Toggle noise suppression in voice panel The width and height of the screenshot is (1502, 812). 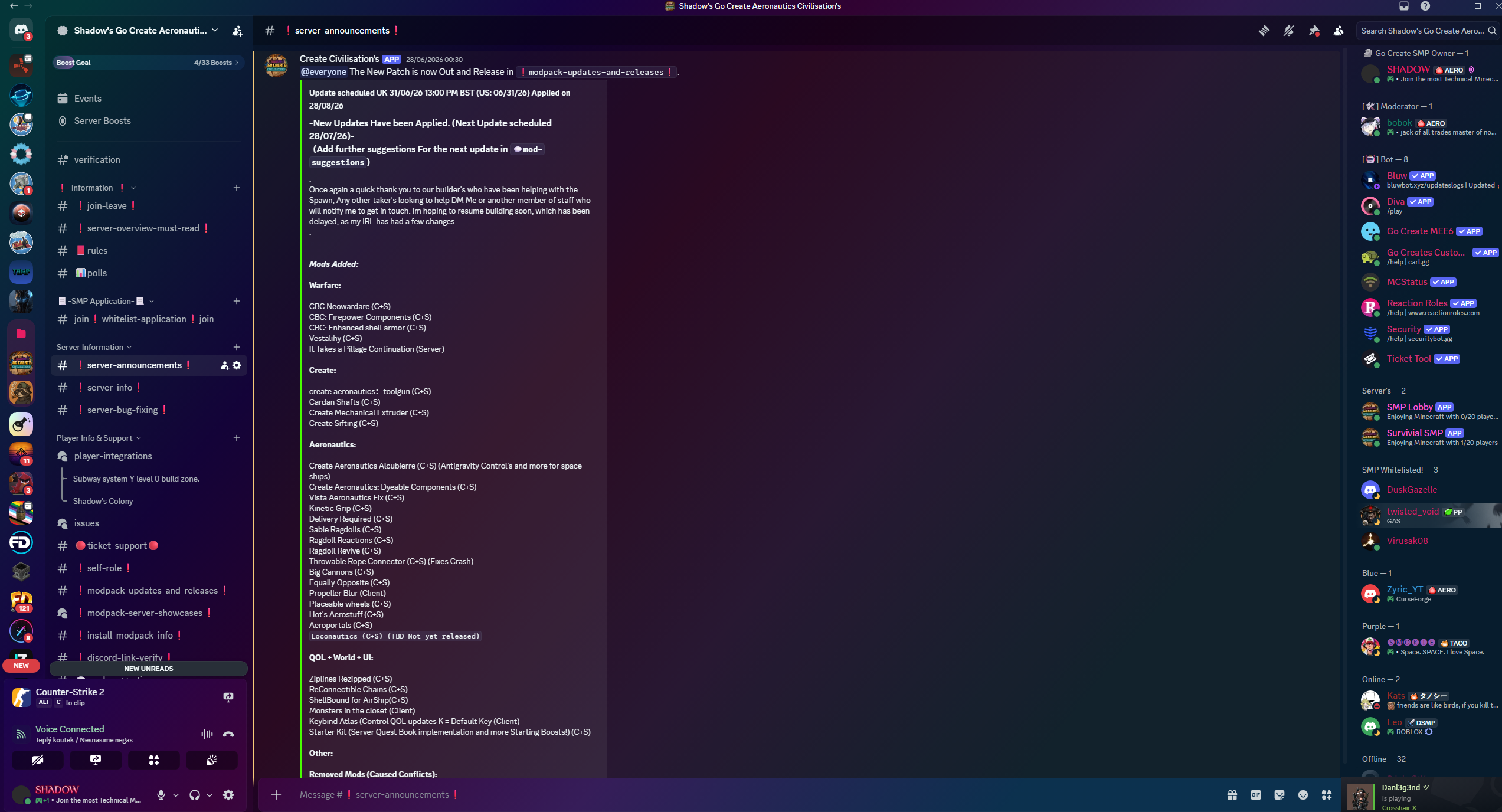[x=207, y=734]
